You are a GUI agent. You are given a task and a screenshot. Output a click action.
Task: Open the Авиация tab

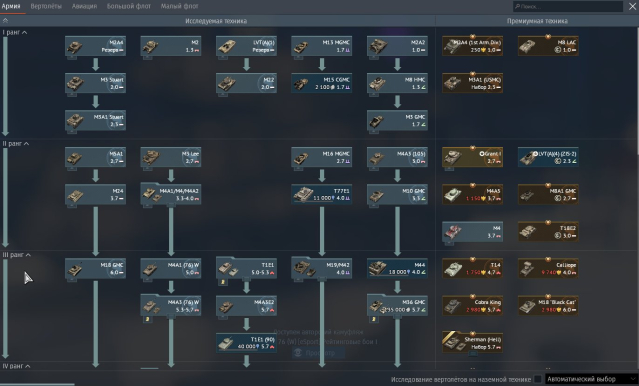(84, 6)
